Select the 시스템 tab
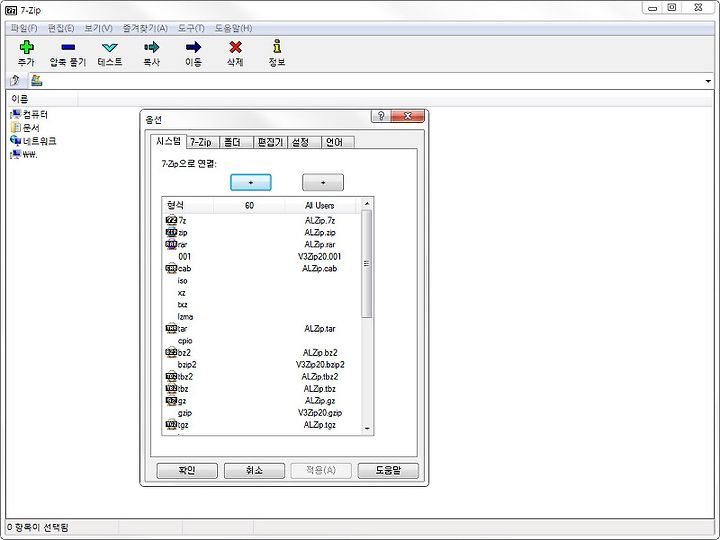 coord(169,141)
